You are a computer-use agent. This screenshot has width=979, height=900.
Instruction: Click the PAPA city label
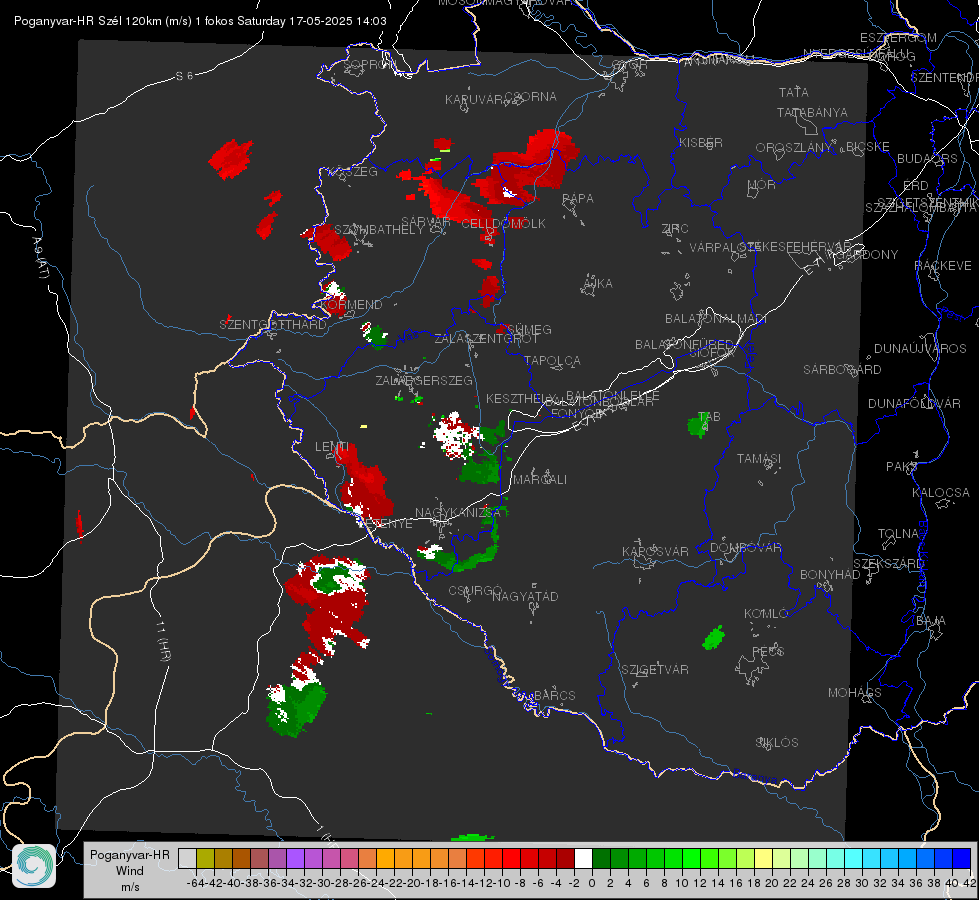578,199
